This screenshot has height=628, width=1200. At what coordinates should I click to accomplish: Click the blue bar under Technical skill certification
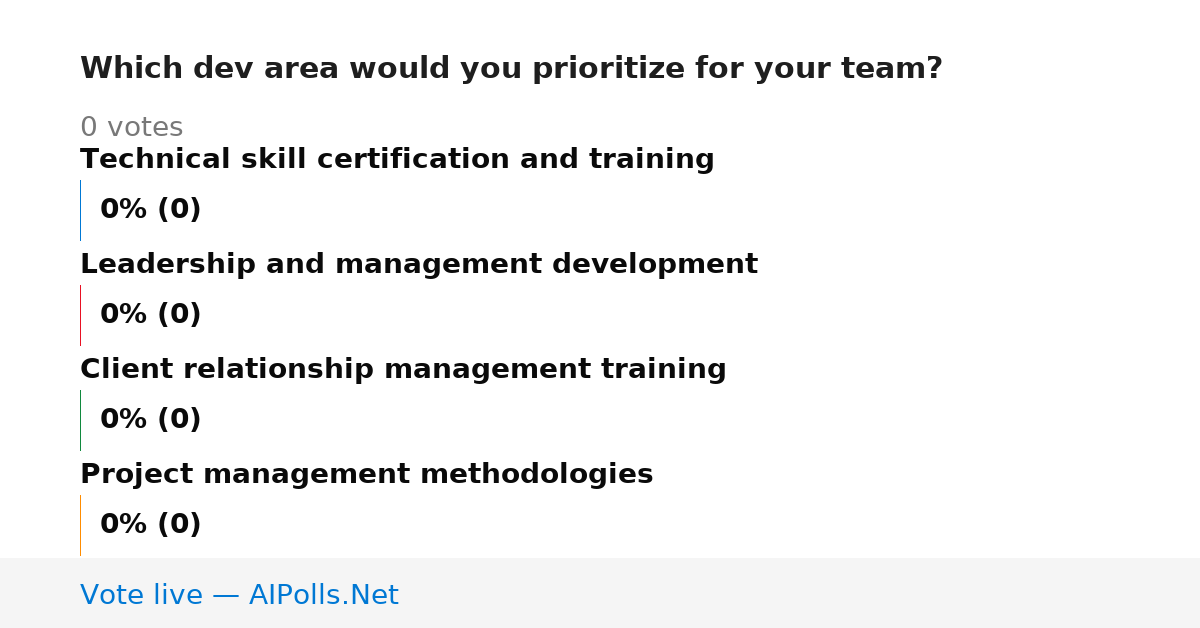[x=81, y=210]
